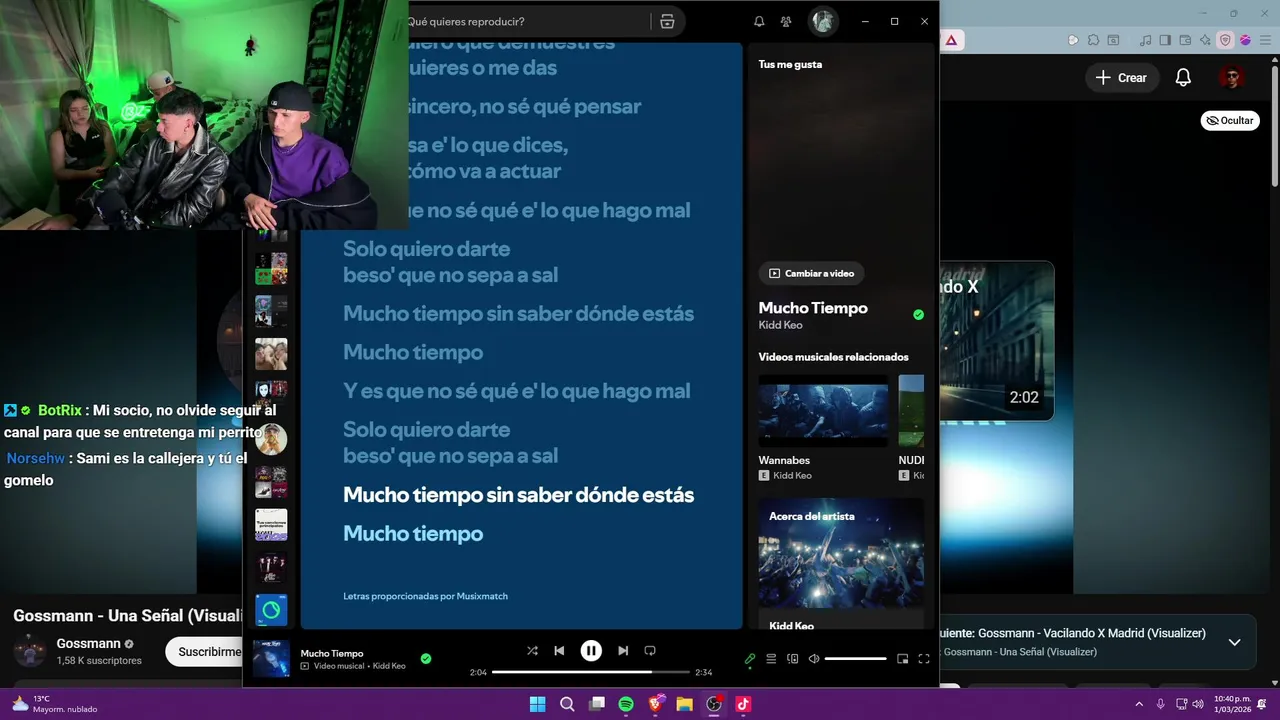The width and height of the screenshot is (1280, 720).
Task: Adjust the Spotify volume slider
Action: 855,659
